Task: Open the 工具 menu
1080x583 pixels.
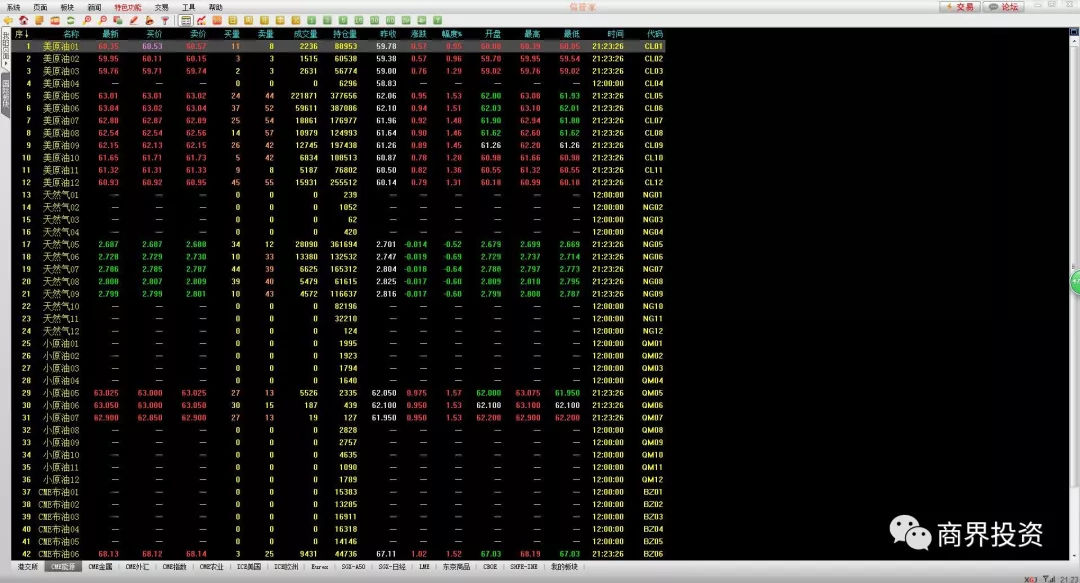Action: tap(188, 7)
